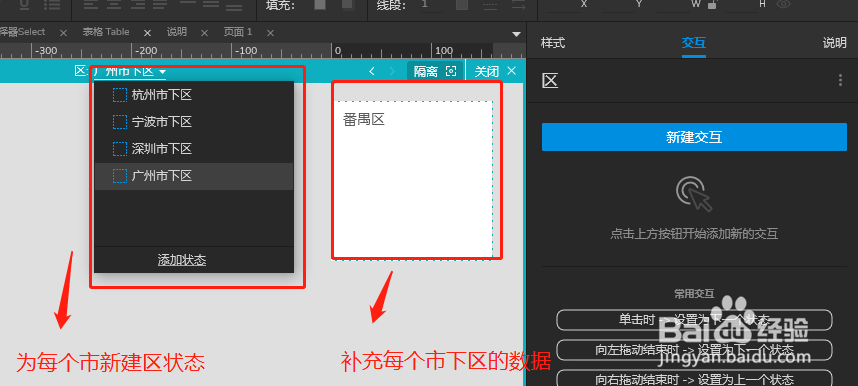Open the page tabs overflow dropdown arrow
This screenshot has width=858, height=386.
point(515,34)
